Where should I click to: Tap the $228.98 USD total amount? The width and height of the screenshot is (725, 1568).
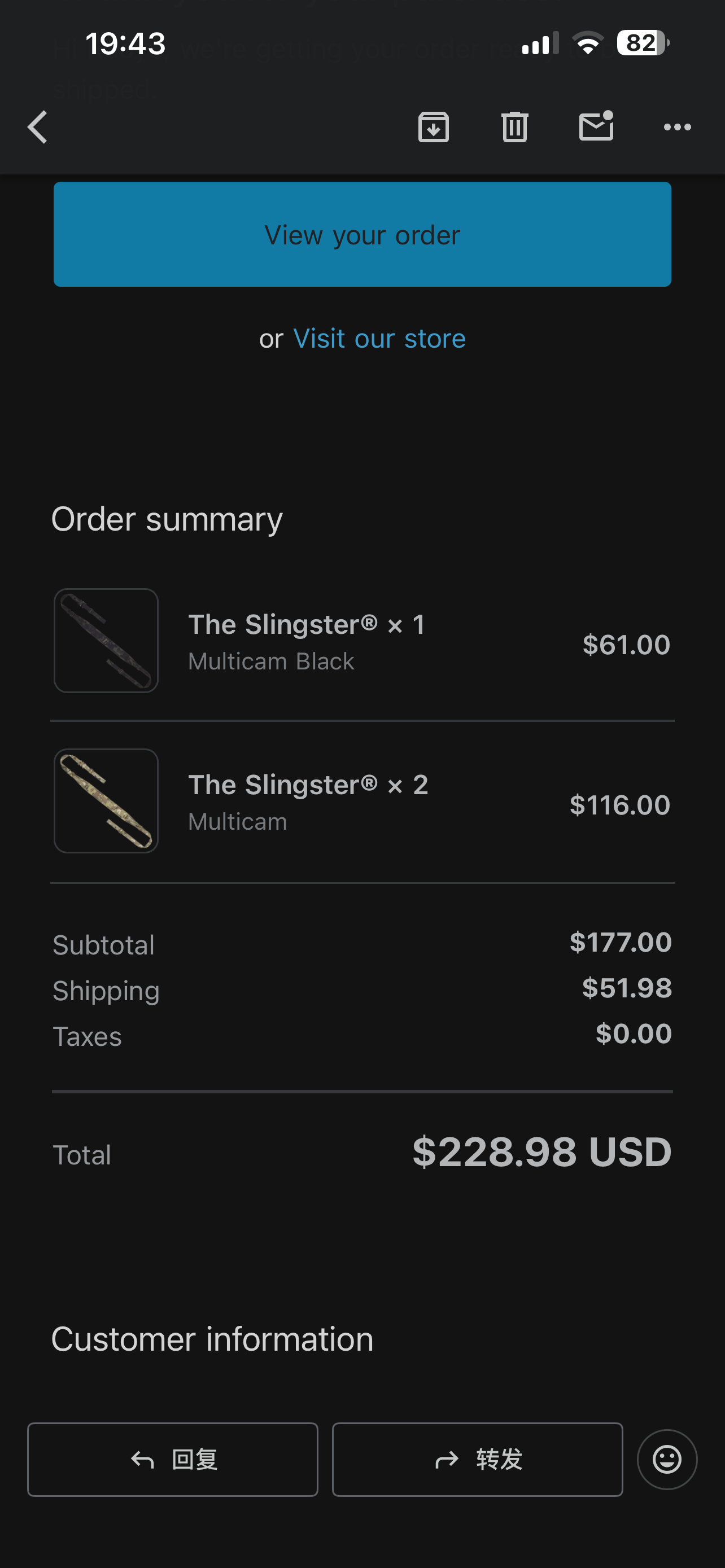541,1151
